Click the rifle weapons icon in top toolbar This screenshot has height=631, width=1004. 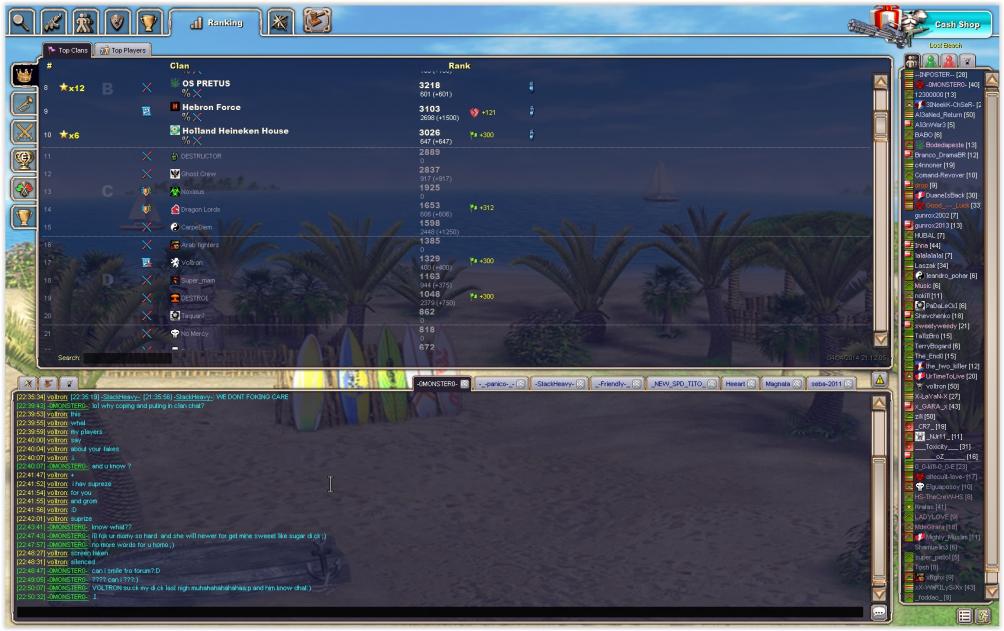[x=54, y=22]
